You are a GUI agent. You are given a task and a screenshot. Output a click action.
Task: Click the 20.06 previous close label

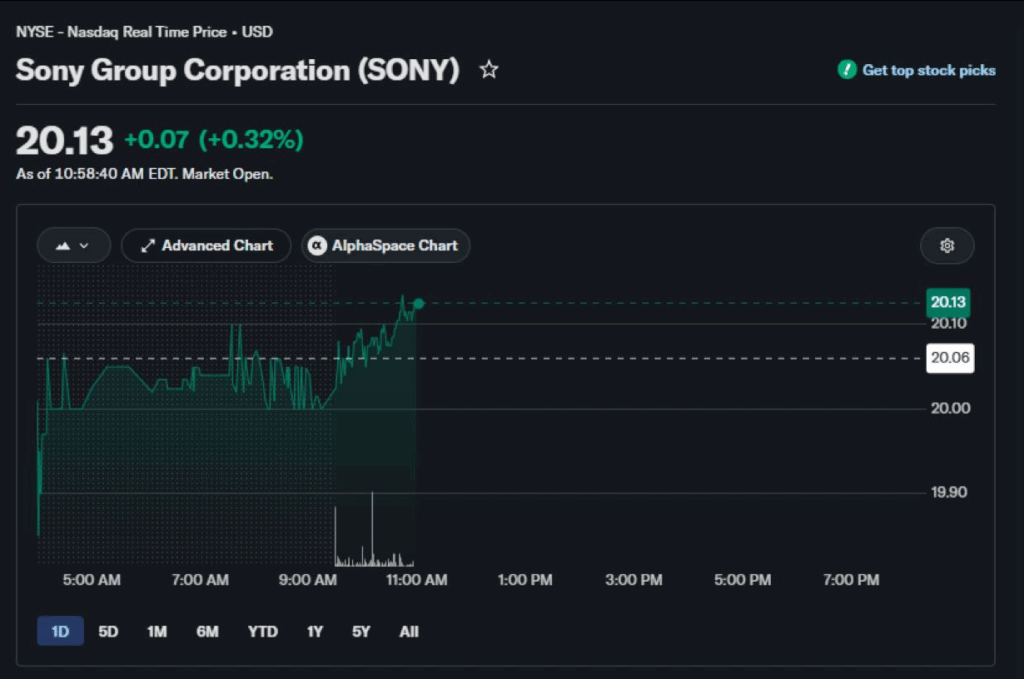pyautogui.click(x=950, y=358)
